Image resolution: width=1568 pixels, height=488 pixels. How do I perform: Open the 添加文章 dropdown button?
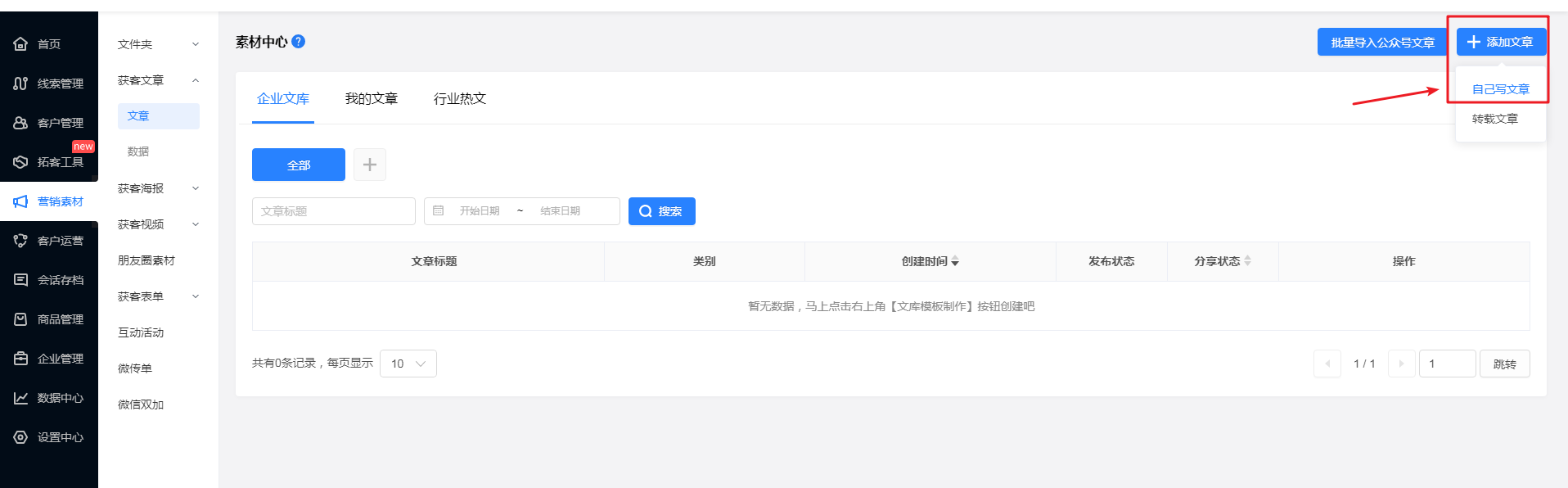1501,42
